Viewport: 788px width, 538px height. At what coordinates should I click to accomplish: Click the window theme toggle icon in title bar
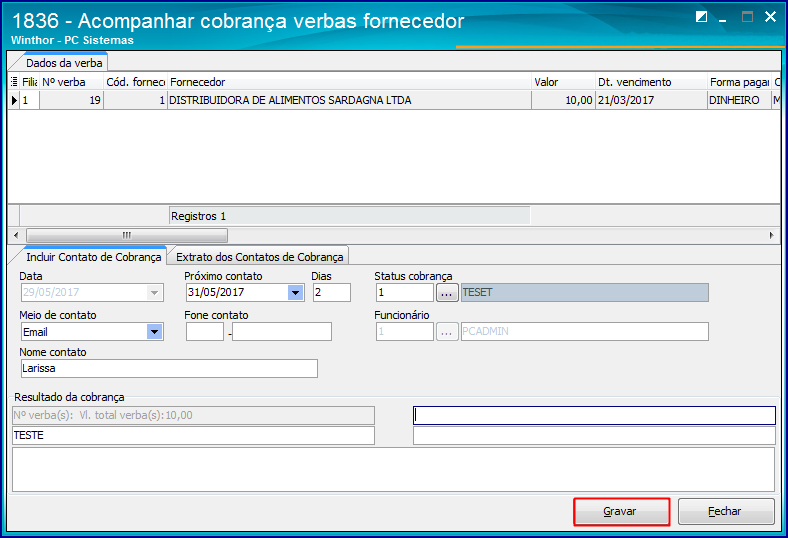701,17
